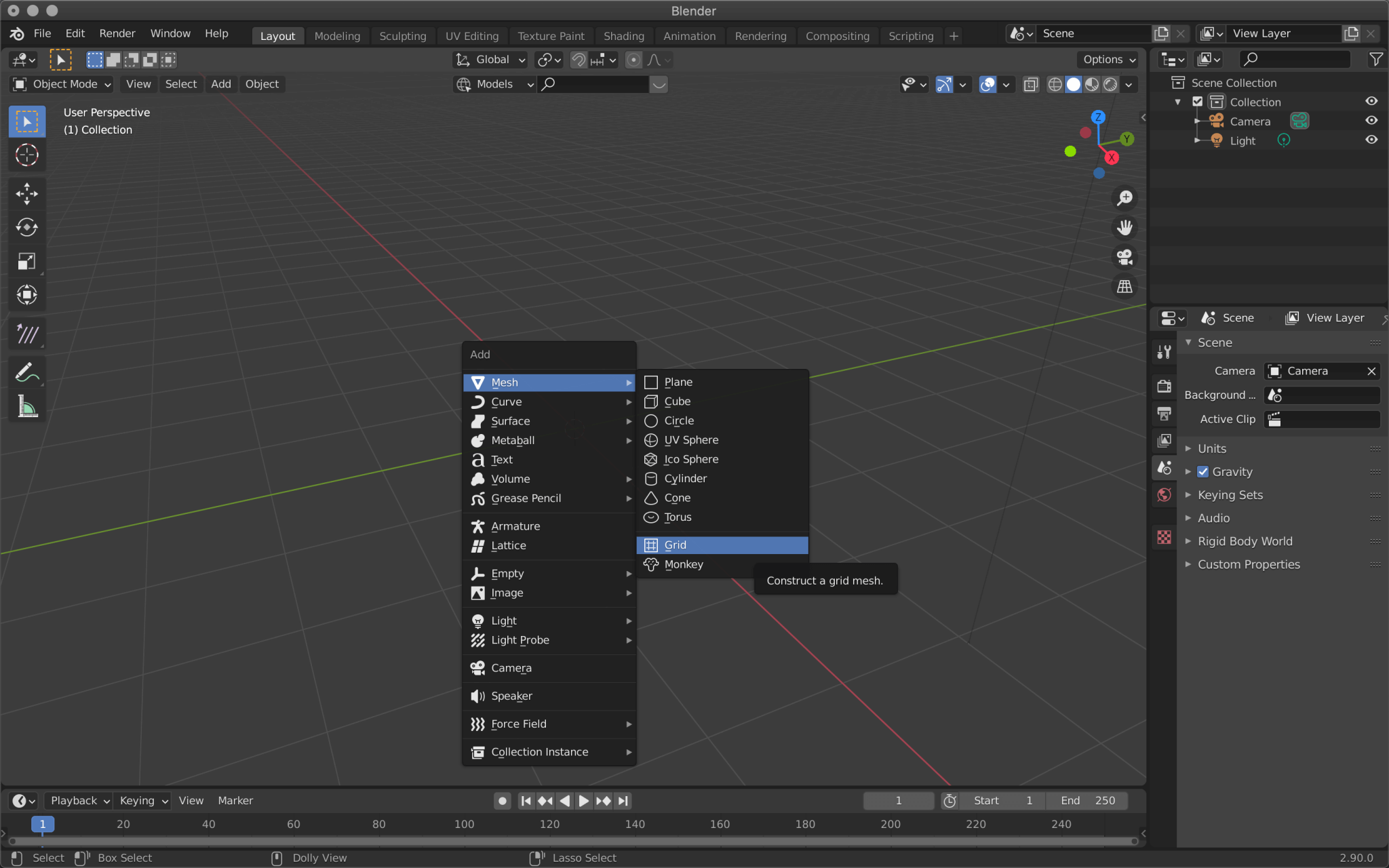Select the Move tool in the toolbar
The width and height of the screenshot is (1389, 868).
(x=27, y=194)
